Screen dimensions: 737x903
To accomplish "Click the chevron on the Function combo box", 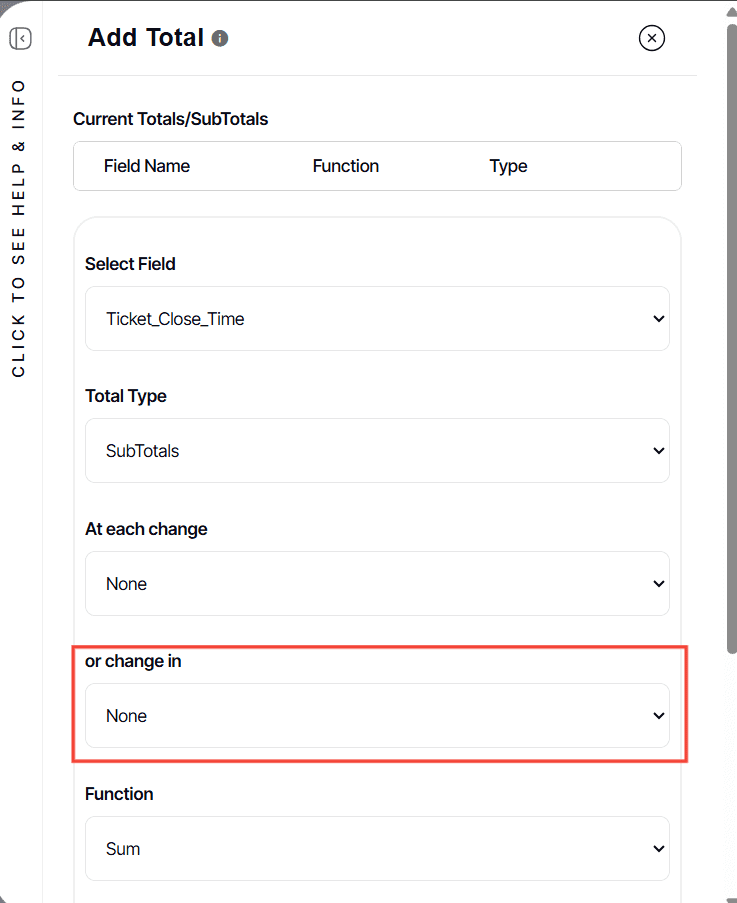I will (658, 848).
